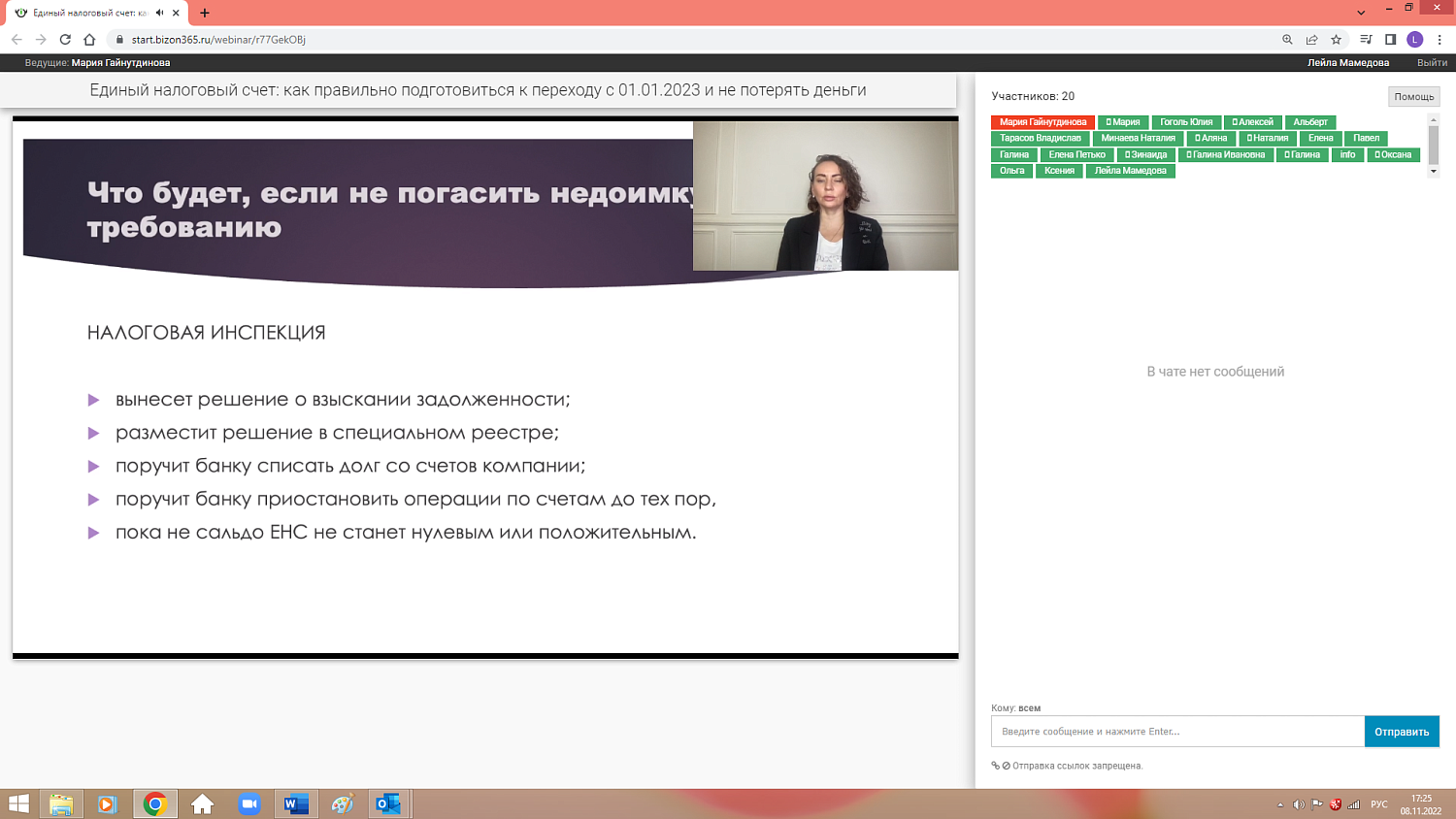Click the chat message input field
This screenshot has width=1456, height=819.
point(1165,731)
